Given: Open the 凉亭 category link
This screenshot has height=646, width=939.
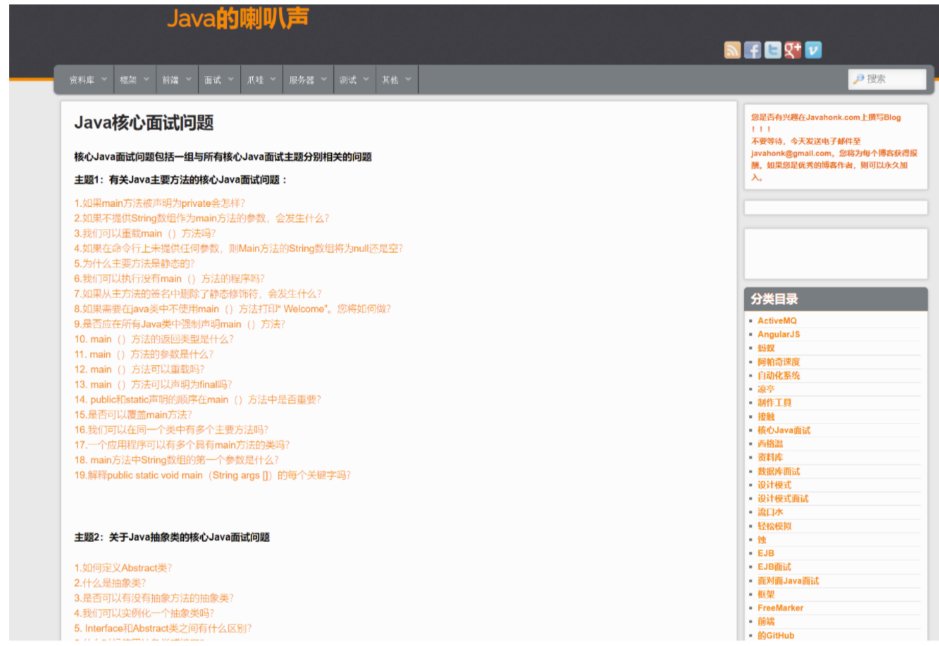Looking at the screenshot, I should click(x=766, y=389).
